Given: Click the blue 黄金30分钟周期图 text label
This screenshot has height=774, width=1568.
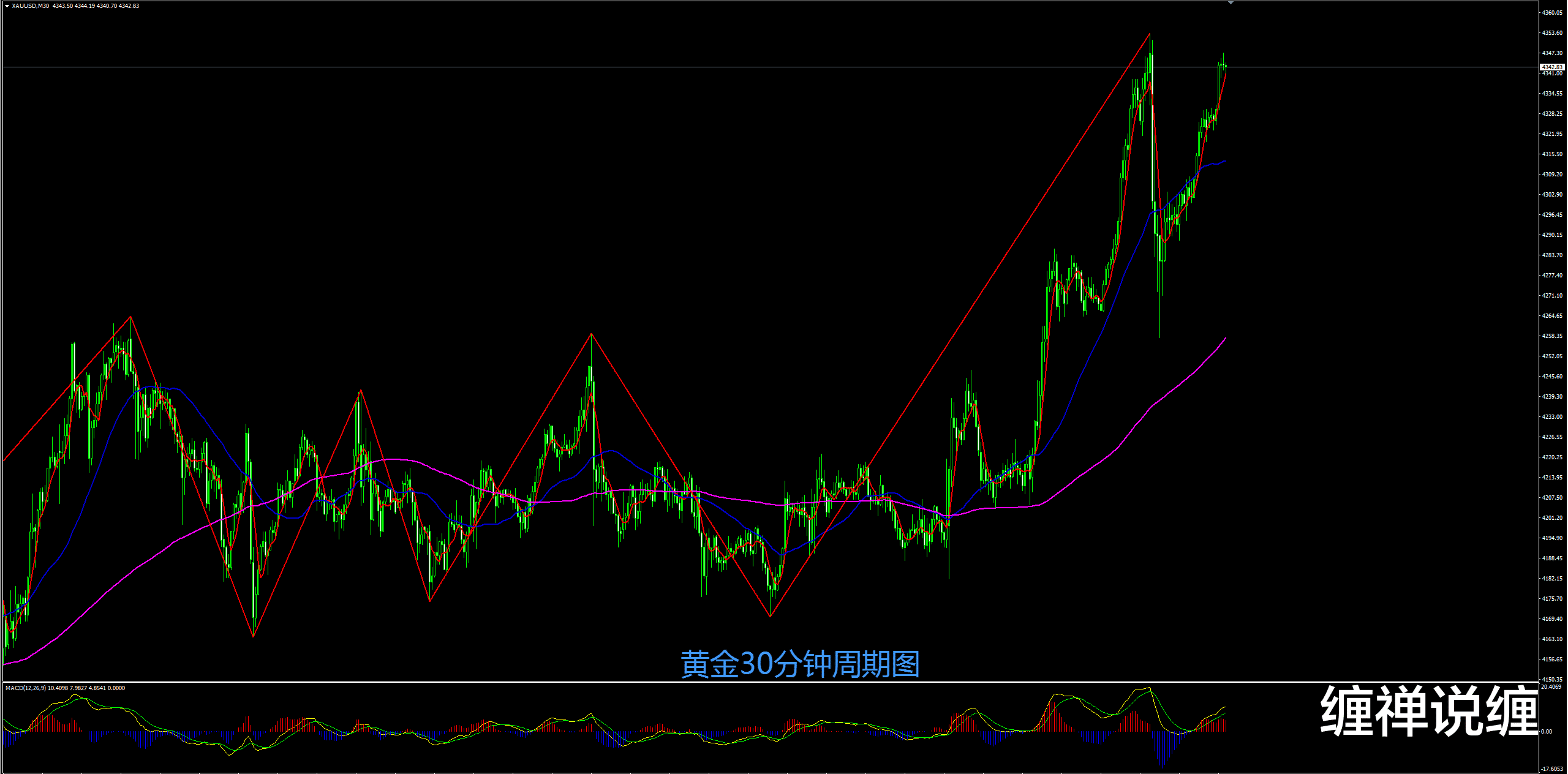Looking at the screenshot, I should pos(800,664).
